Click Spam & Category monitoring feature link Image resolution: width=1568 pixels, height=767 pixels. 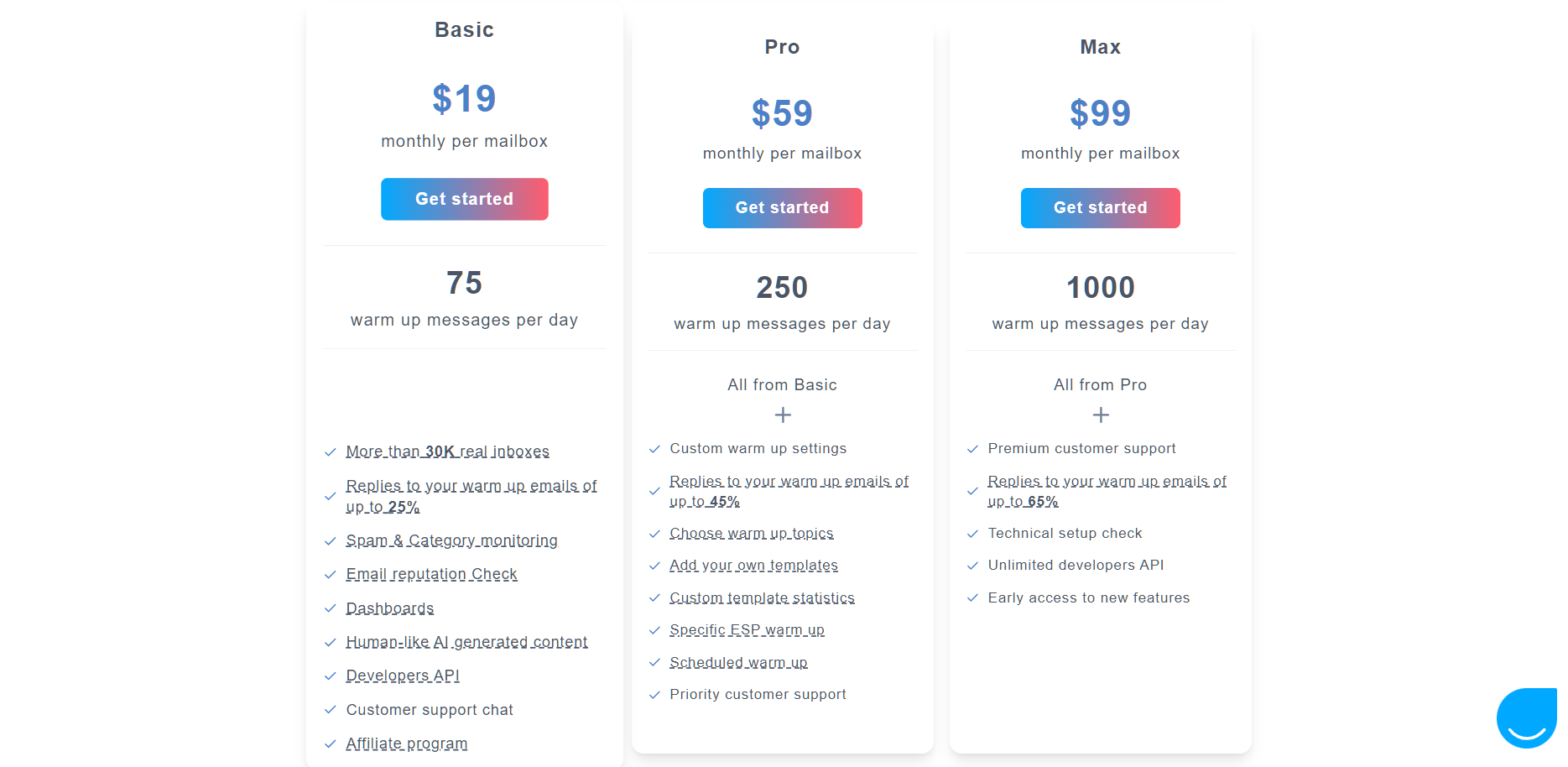click(451, 540)
